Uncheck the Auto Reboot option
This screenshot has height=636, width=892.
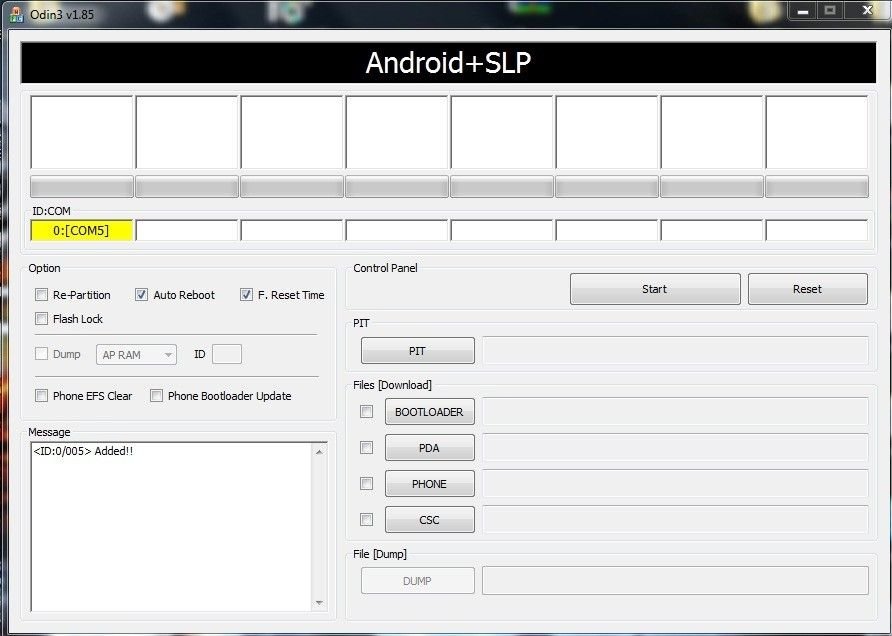(141, 295)
